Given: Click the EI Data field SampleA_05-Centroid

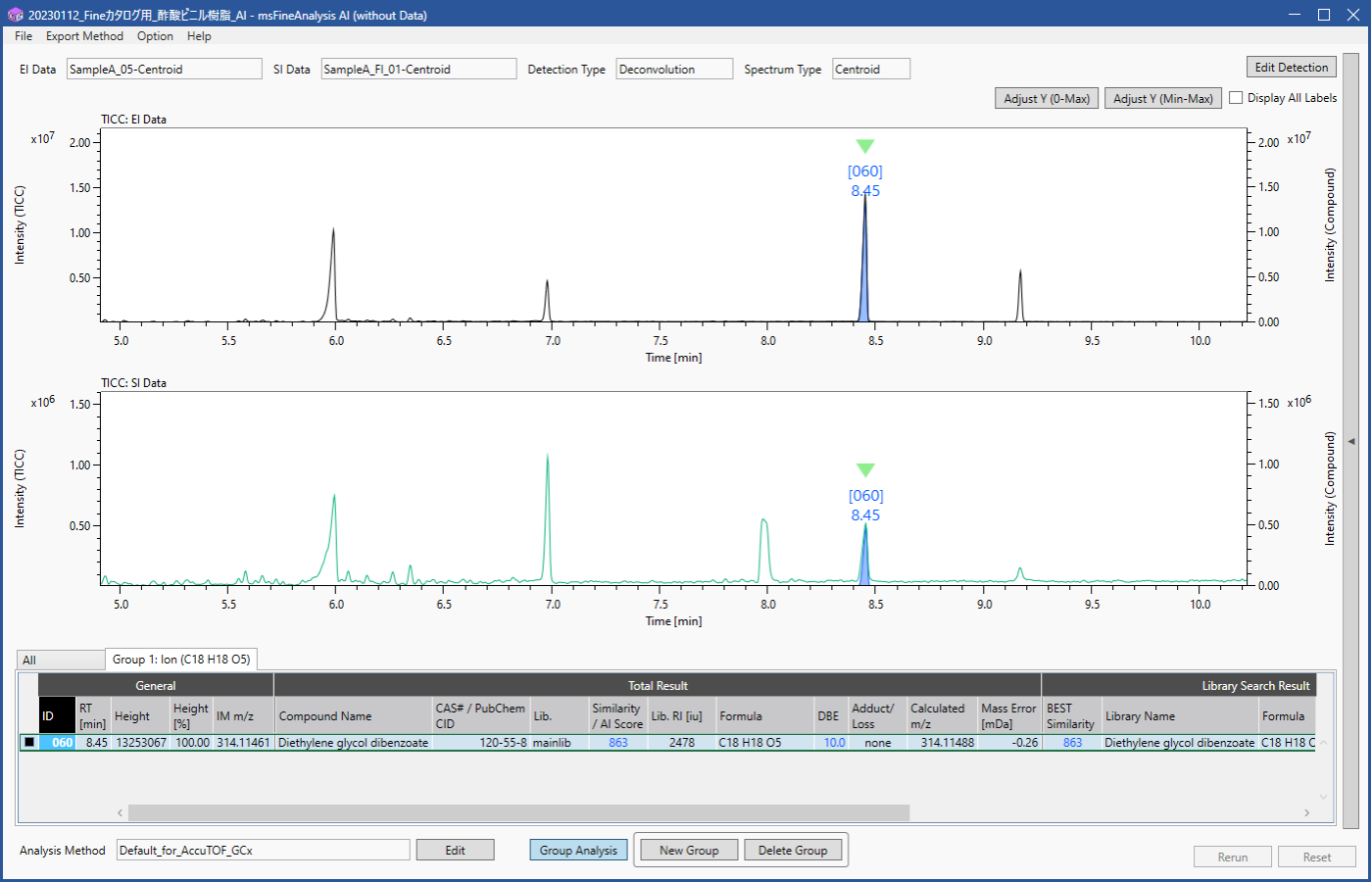Looking at the screenshot, I should click(165, 69).
